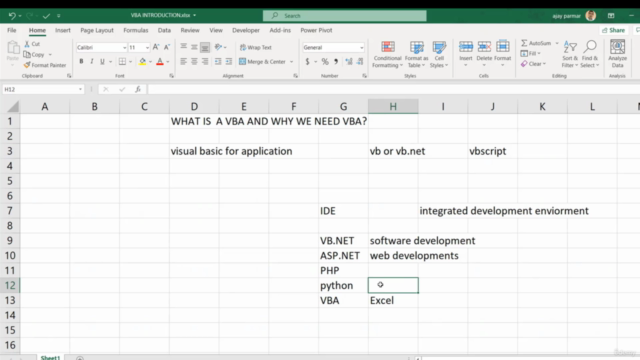Viewport: 640px width, 360px height.
Task: Select the Sheet1 sheet tab
Action: (50, 358)
